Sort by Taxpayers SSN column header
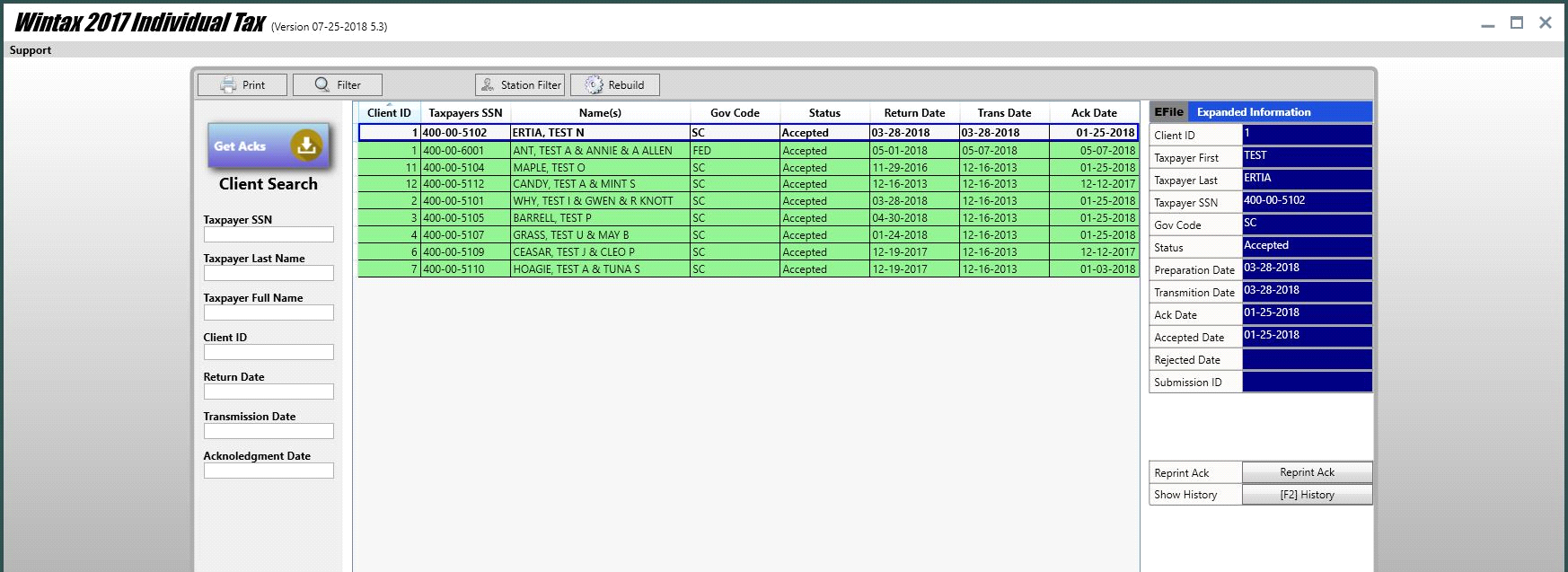The height and width of the screenshot is (572, 1568). tap(465, 113)
